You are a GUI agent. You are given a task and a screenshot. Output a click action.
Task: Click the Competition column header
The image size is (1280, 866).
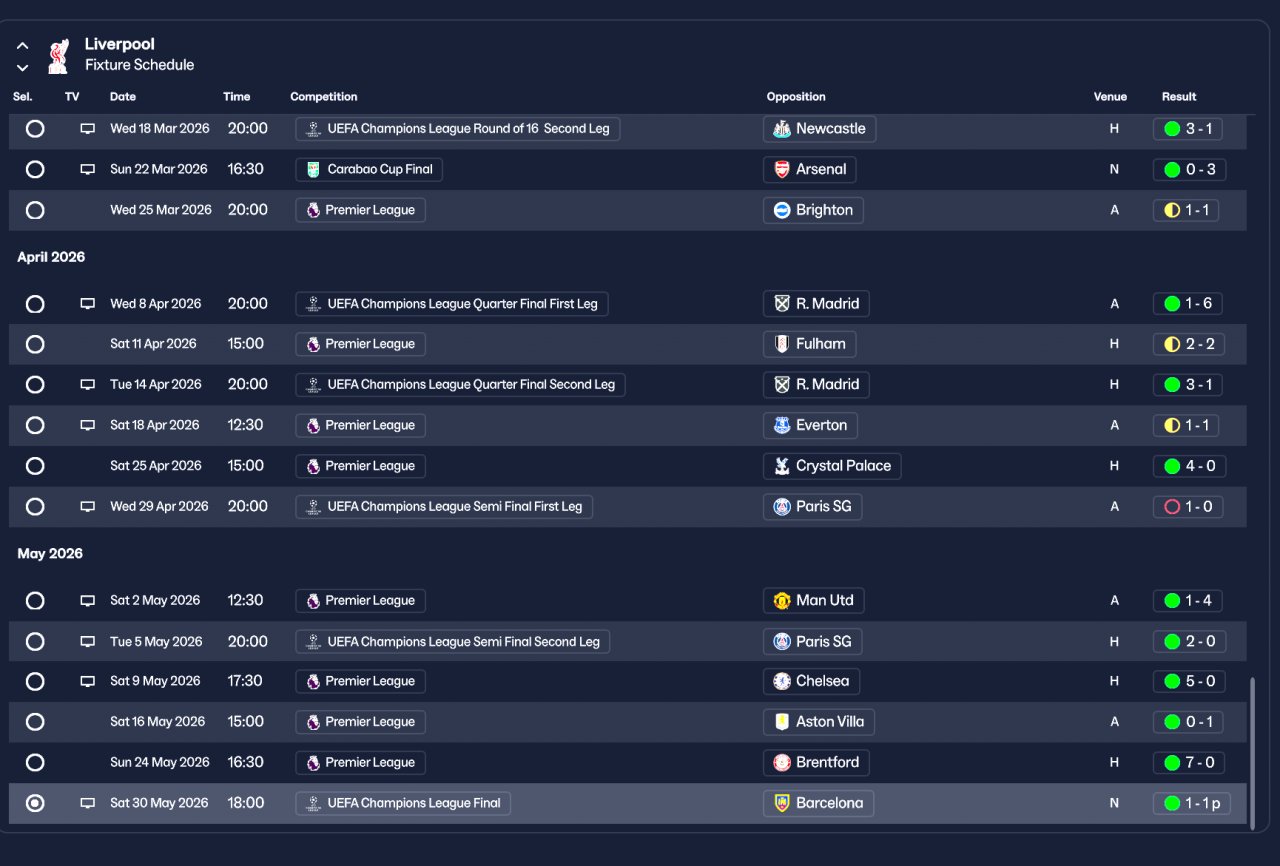[324, 97]
